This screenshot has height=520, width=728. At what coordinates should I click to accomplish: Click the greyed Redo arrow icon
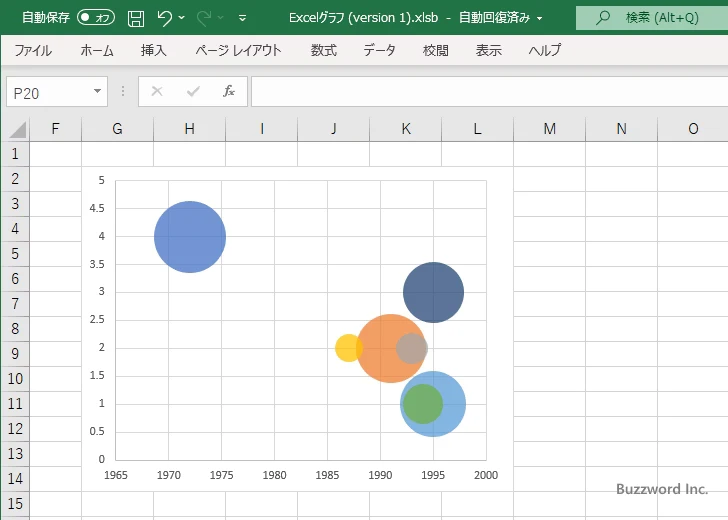[203, 18]
